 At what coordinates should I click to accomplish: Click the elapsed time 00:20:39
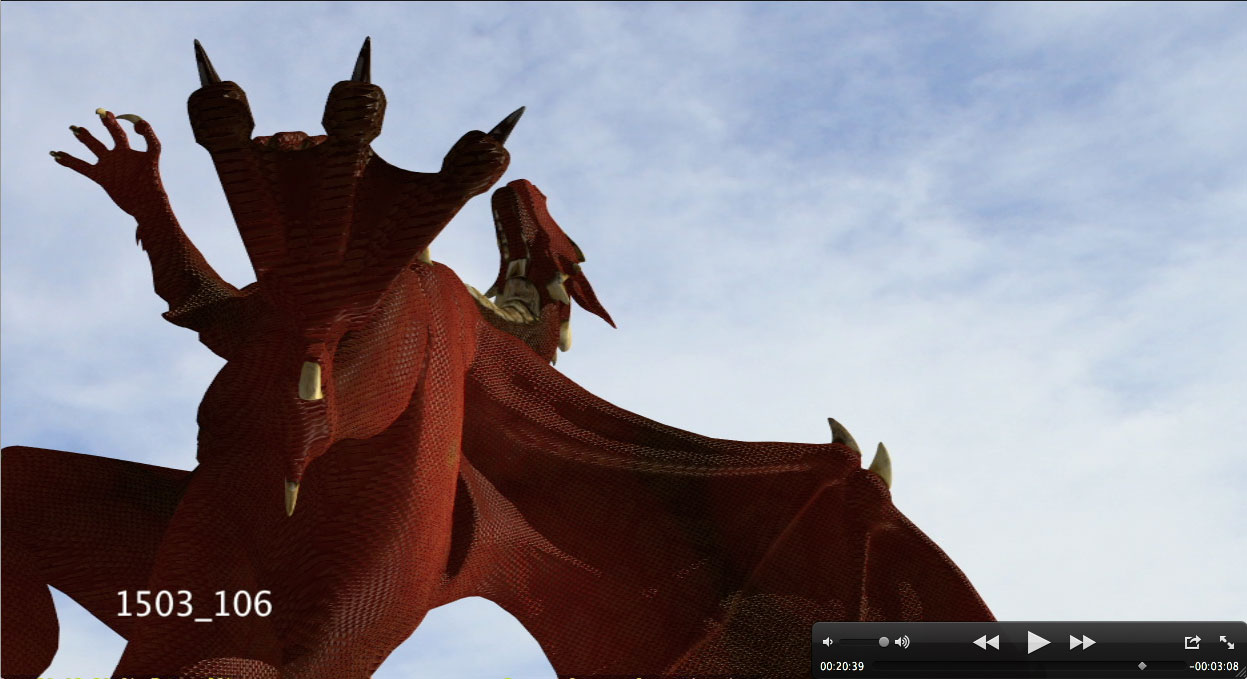click(x=842, y=666)
